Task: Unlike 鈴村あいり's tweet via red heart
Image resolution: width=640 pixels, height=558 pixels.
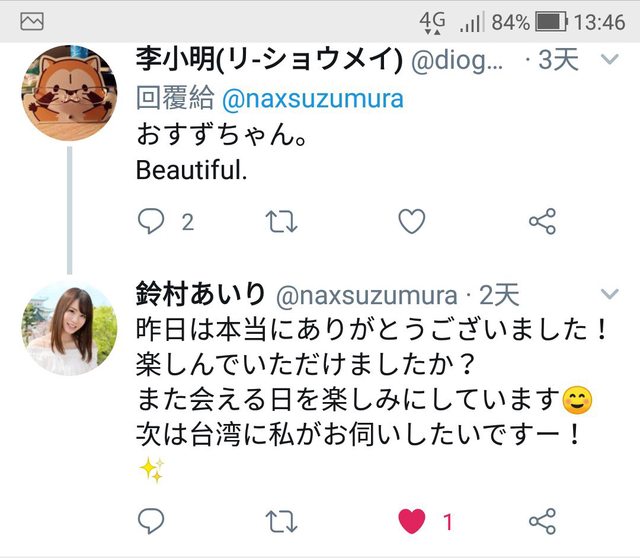Action: [412, 521]
